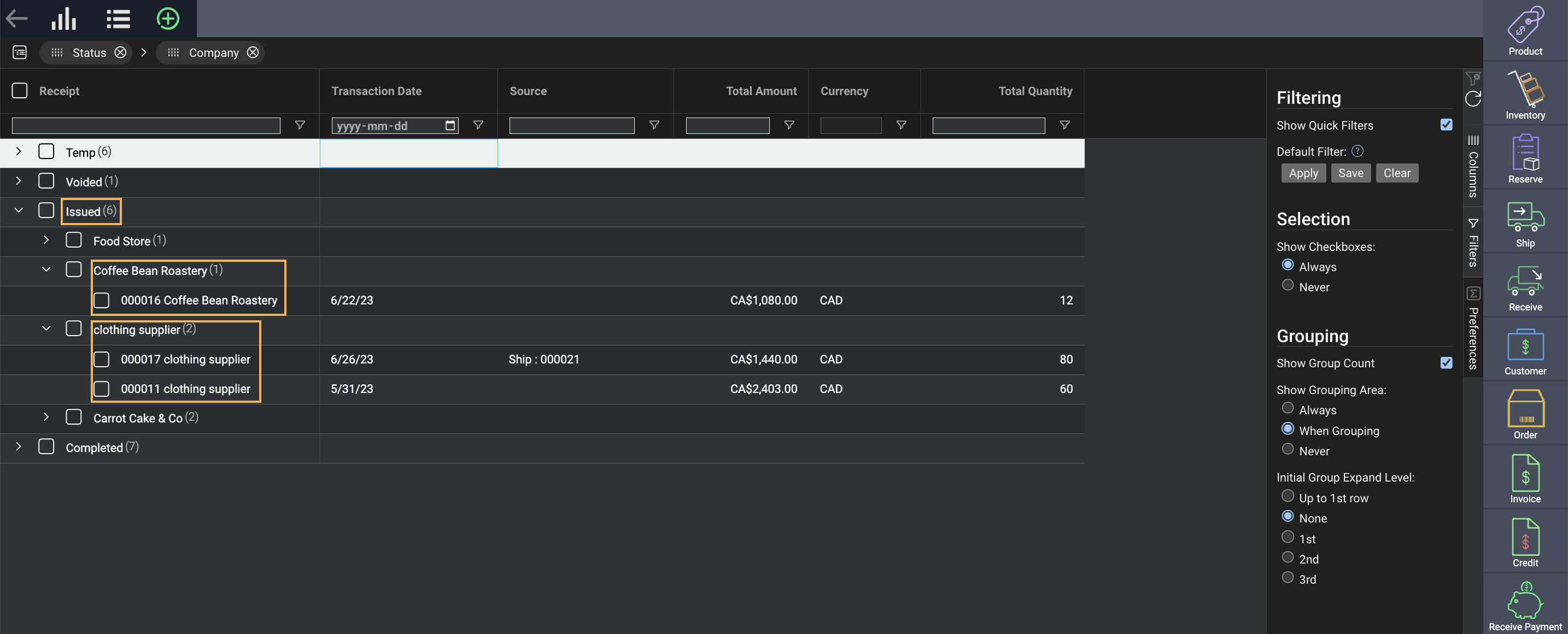The height and width of the screenshot is (634, 1568).
Task: Open the bar chart view icon
Action: tap(64, 18)
